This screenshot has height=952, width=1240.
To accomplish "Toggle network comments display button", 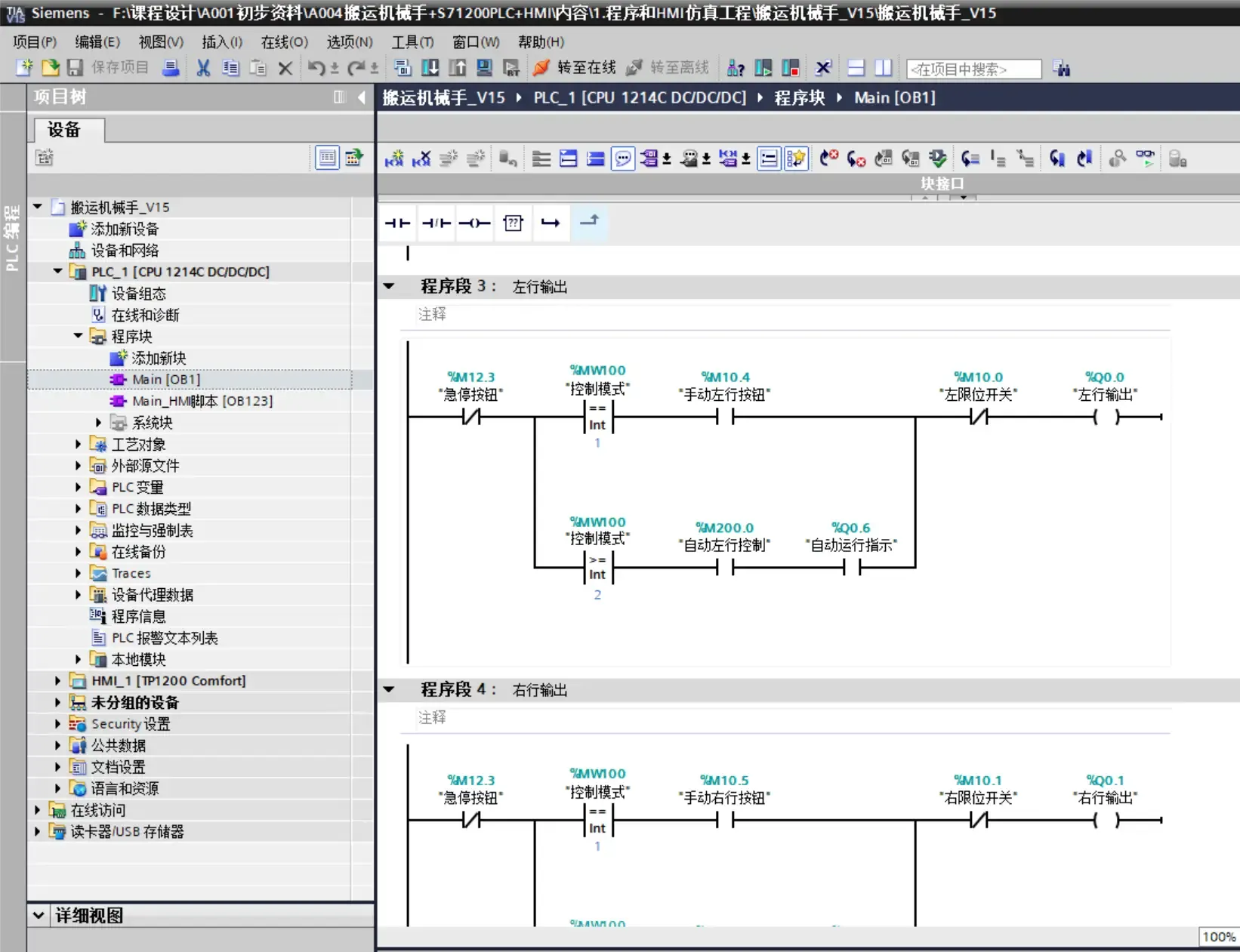I will pos(623,159).
